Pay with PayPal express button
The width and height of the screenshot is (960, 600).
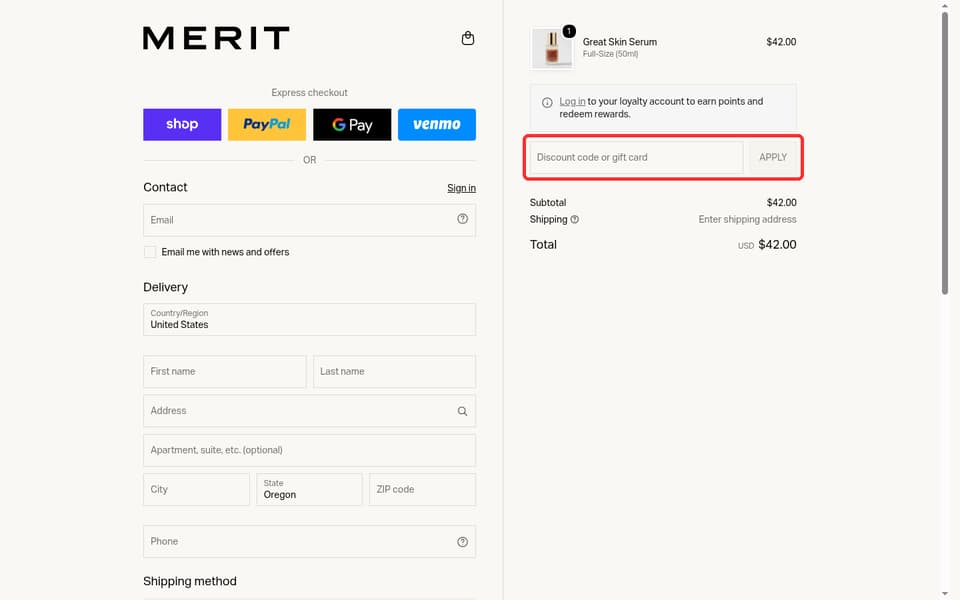click(x=267, y=124)
